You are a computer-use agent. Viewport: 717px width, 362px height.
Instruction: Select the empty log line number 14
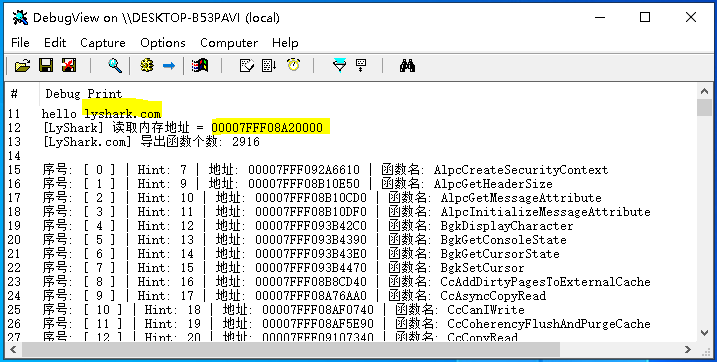pyautogui.click(x=351, y=156)
